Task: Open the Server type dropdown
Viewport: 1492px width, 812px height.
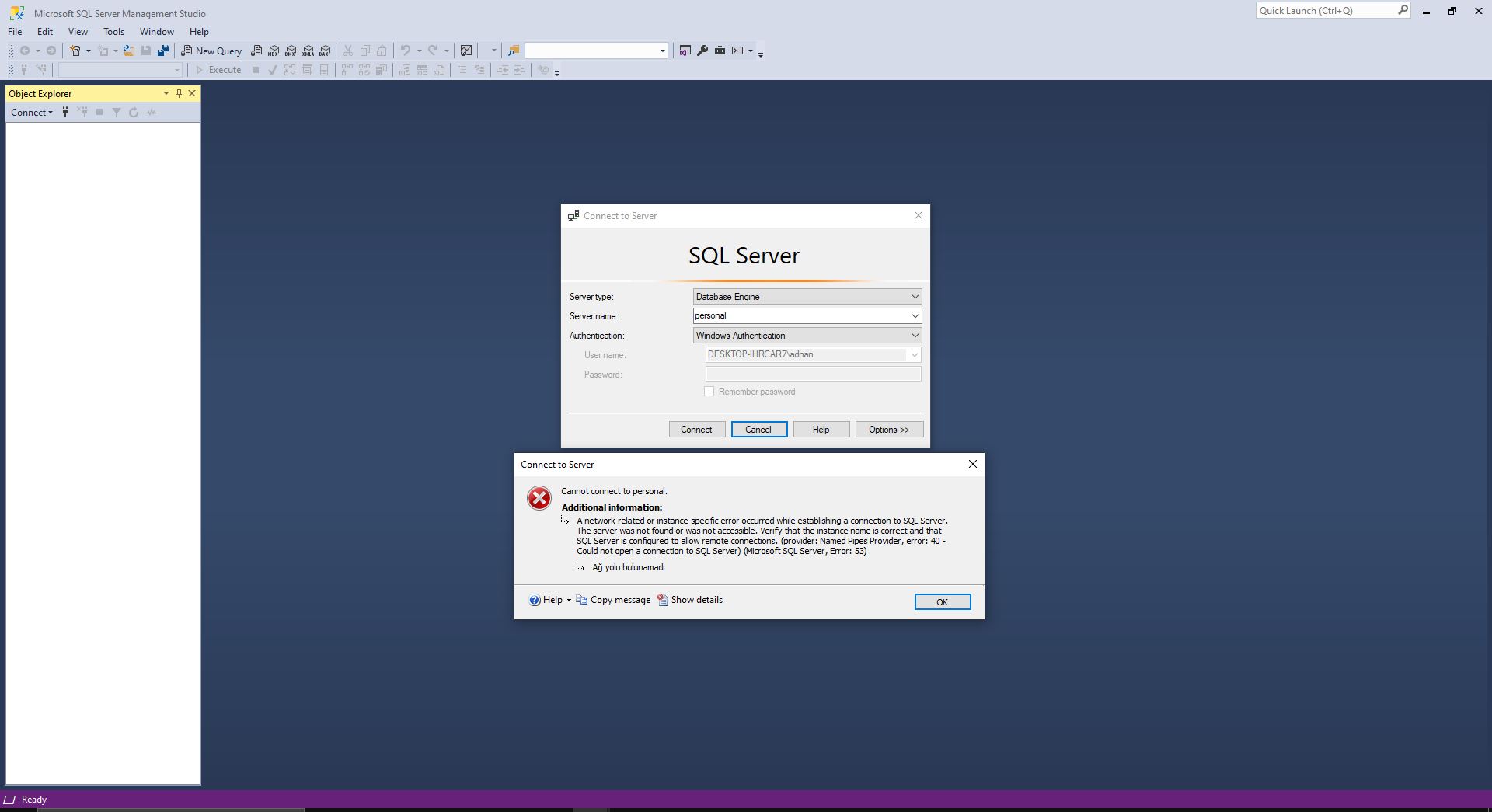Action: (807, 297)
